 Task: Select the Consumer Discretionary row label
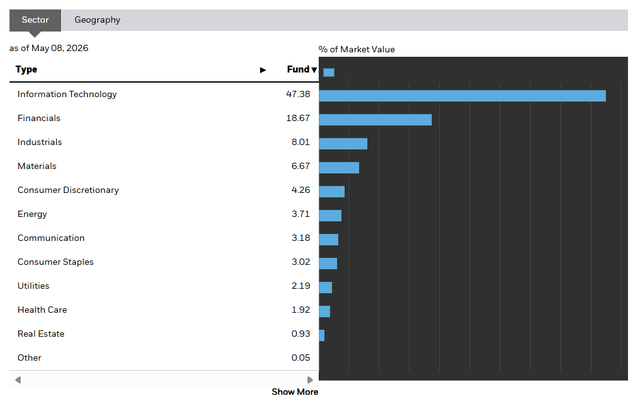point(68,190)
